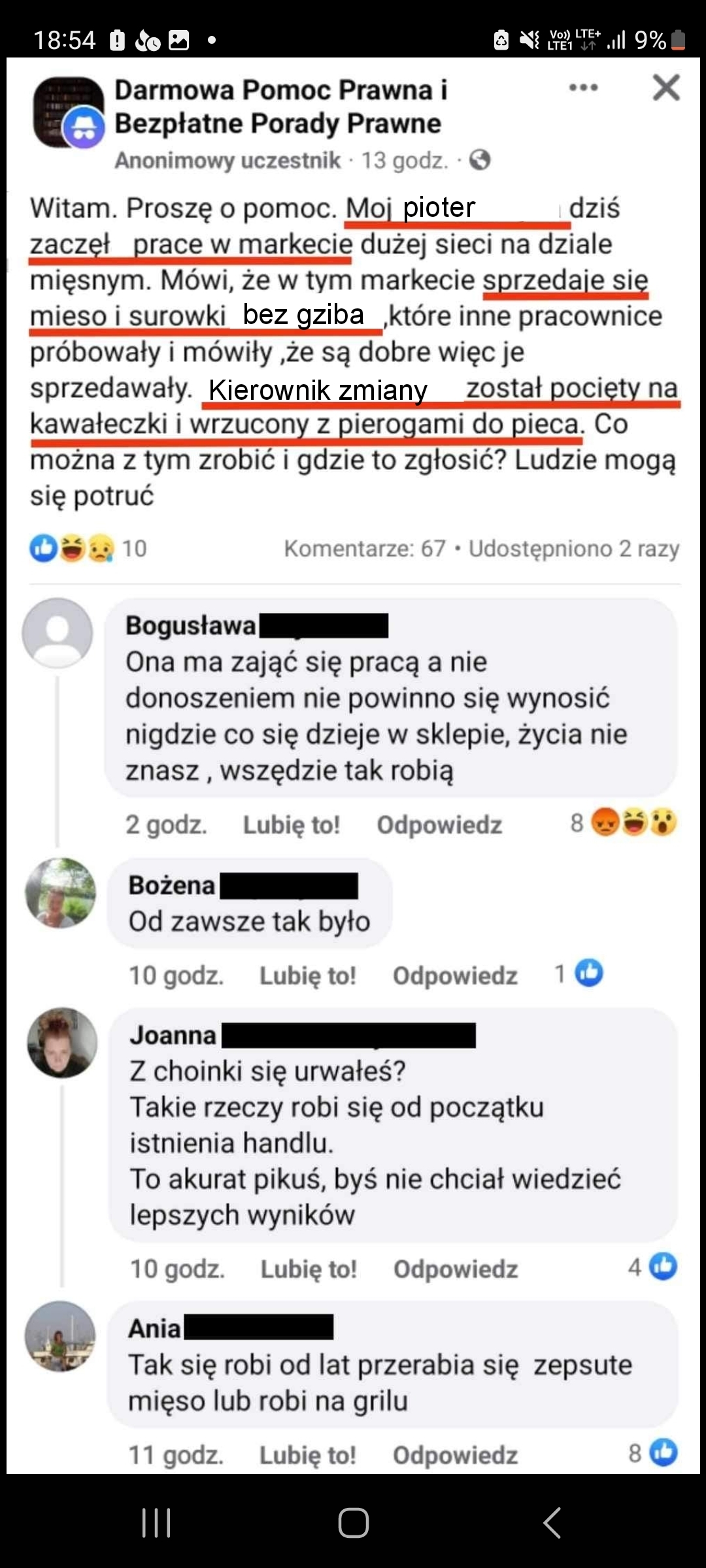View the like icon on Joanna's comment
Screen dimensions: 706x1568
[x=664, y=1266]
